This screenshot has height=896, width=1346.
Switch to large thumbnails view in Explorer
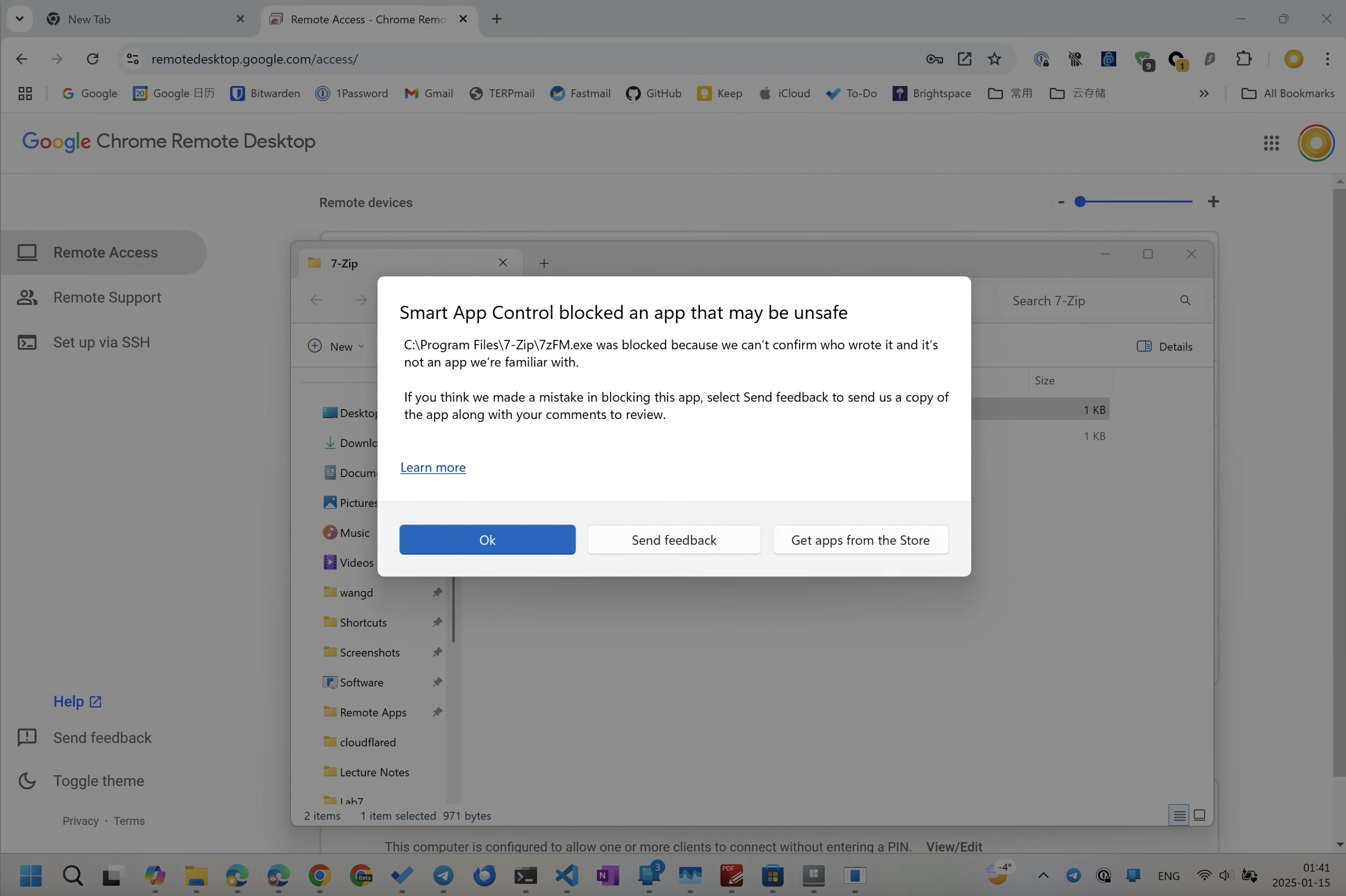[1199, 815]
